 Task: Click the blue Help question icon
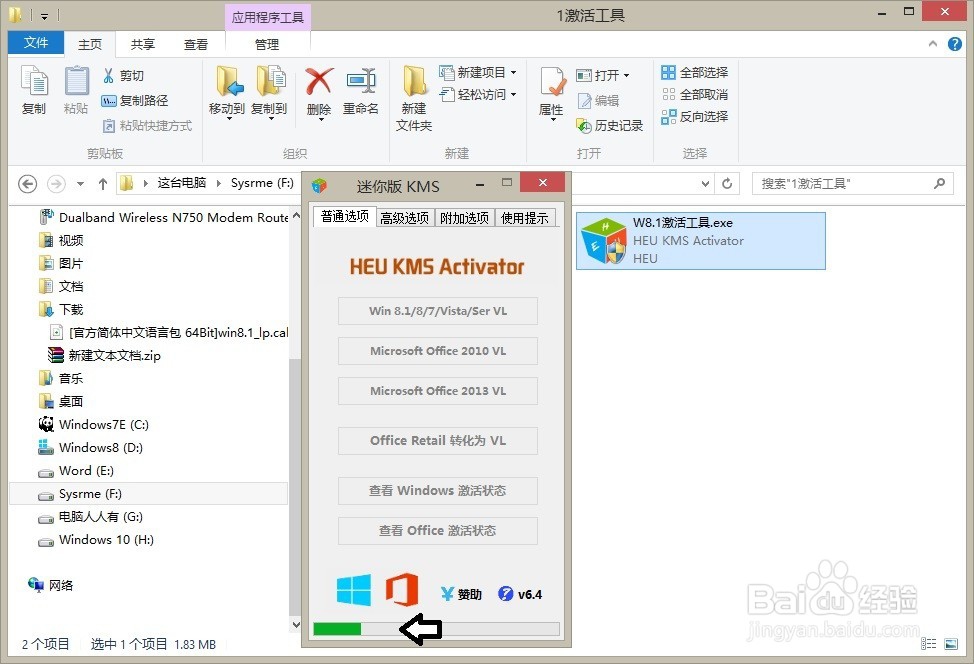coord(955,44)
